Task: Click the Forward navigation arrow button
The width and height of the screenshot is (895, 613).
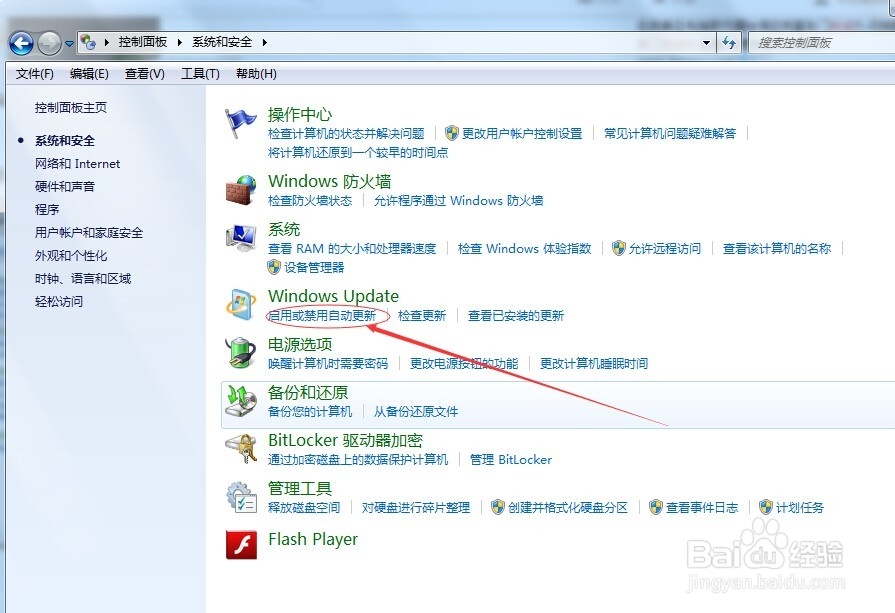Action: coord(49,43)
